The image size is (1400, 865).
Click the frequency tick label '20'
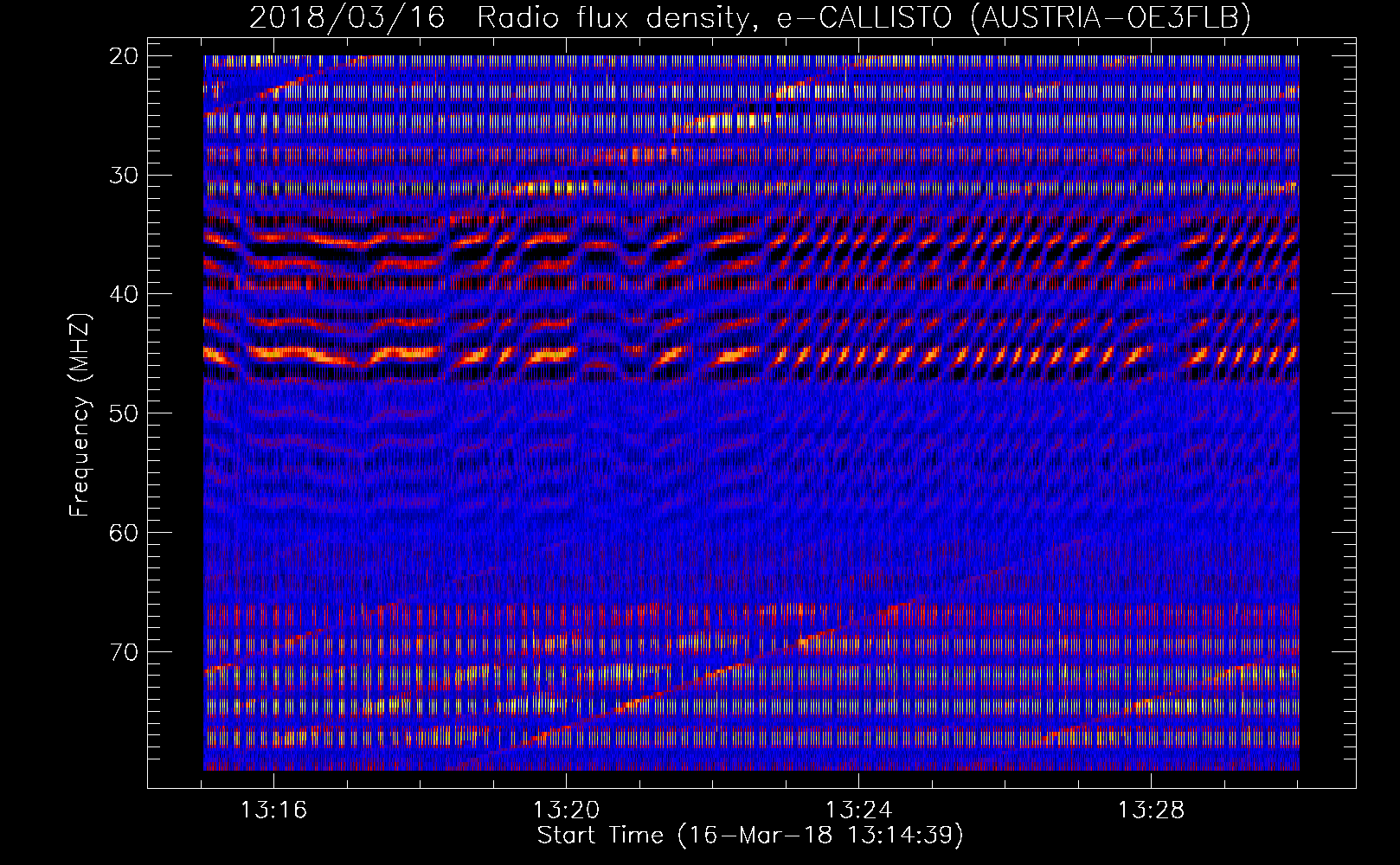click(125, 56)
